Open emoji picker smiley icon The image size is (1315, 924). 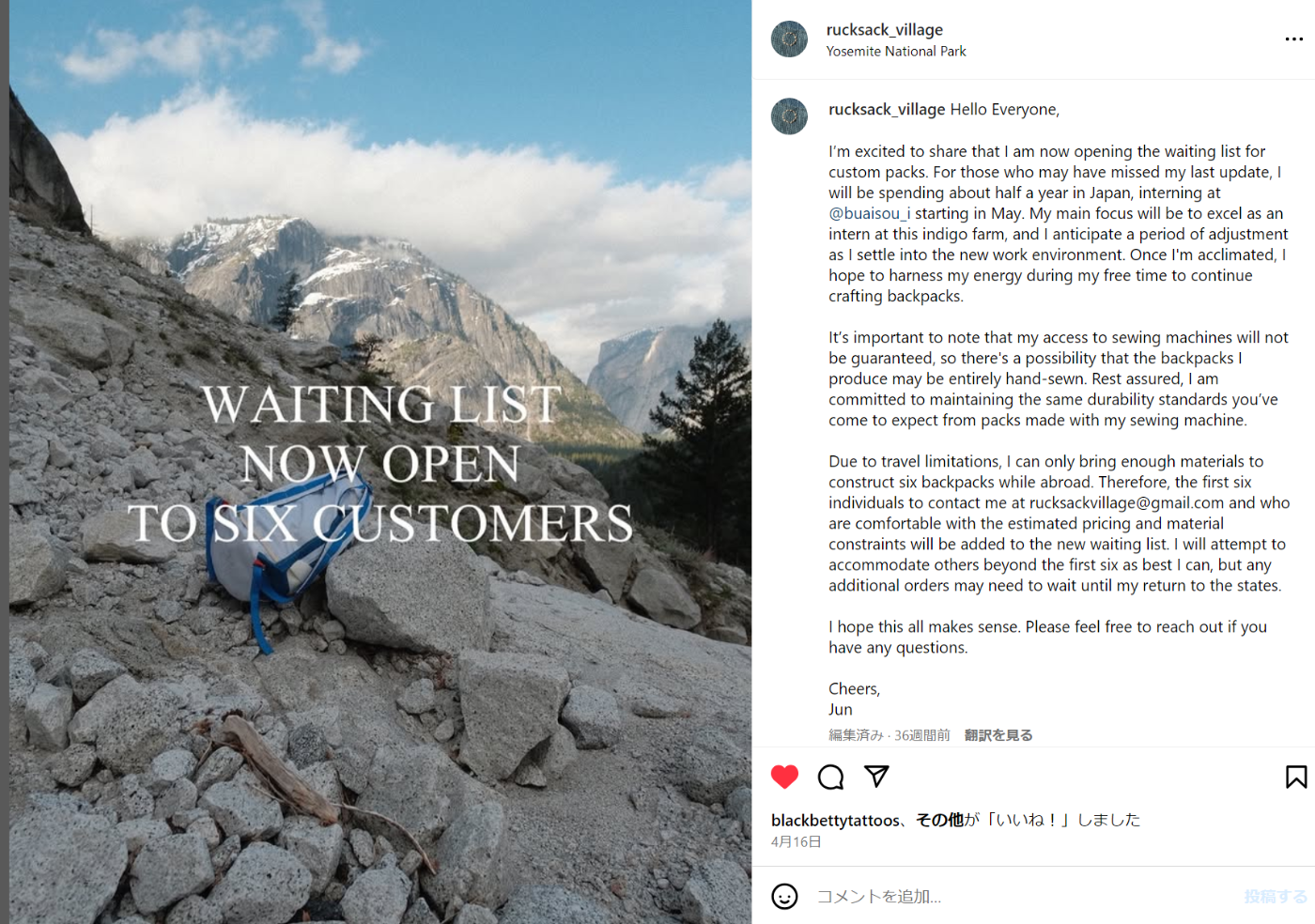coord(784,896)
